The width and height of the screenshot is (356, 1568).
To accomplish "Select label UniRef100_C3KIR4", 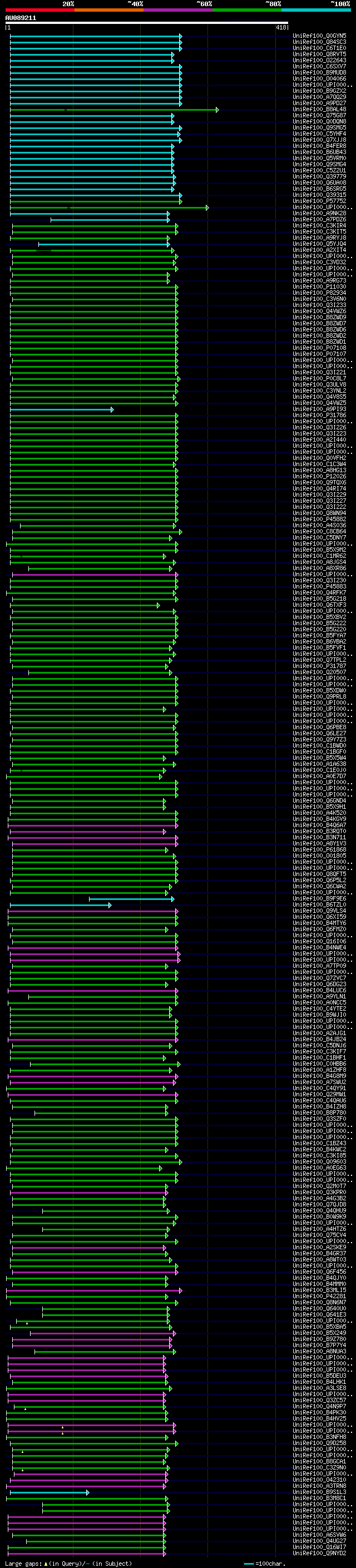I will 319,225.
